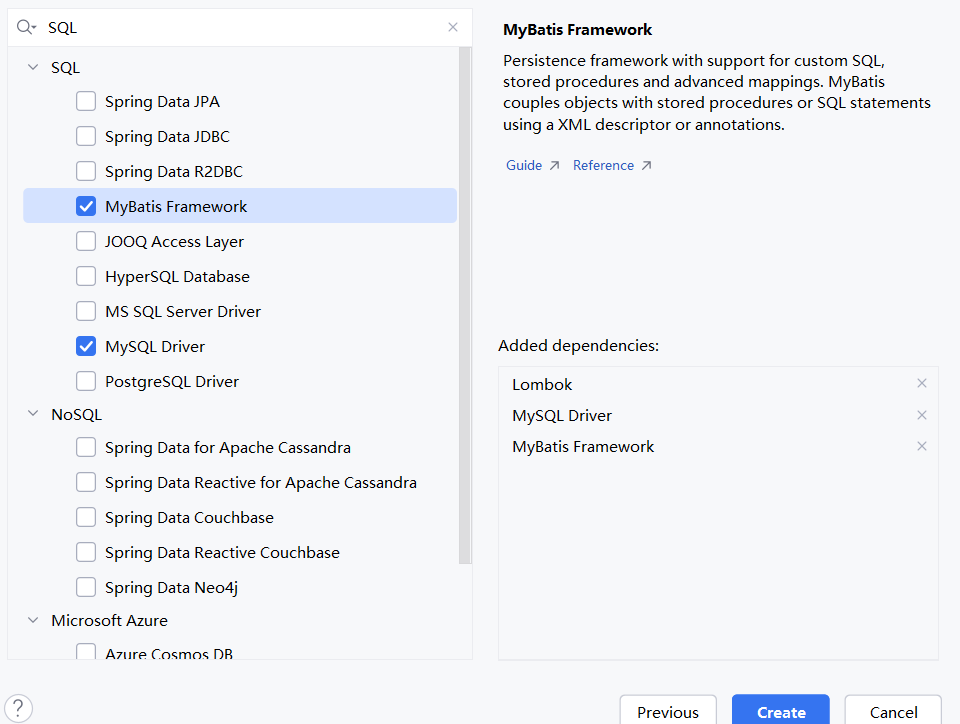
Task: Click the Guide external link arrow
Action: pyautogui.click(x=554, y=166)
